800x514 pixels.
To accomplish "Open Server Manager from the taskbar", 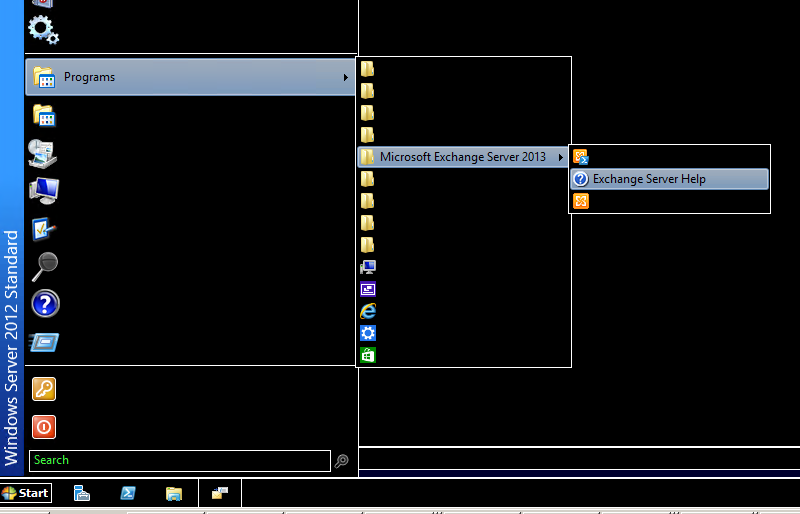I will click(82, 493).
